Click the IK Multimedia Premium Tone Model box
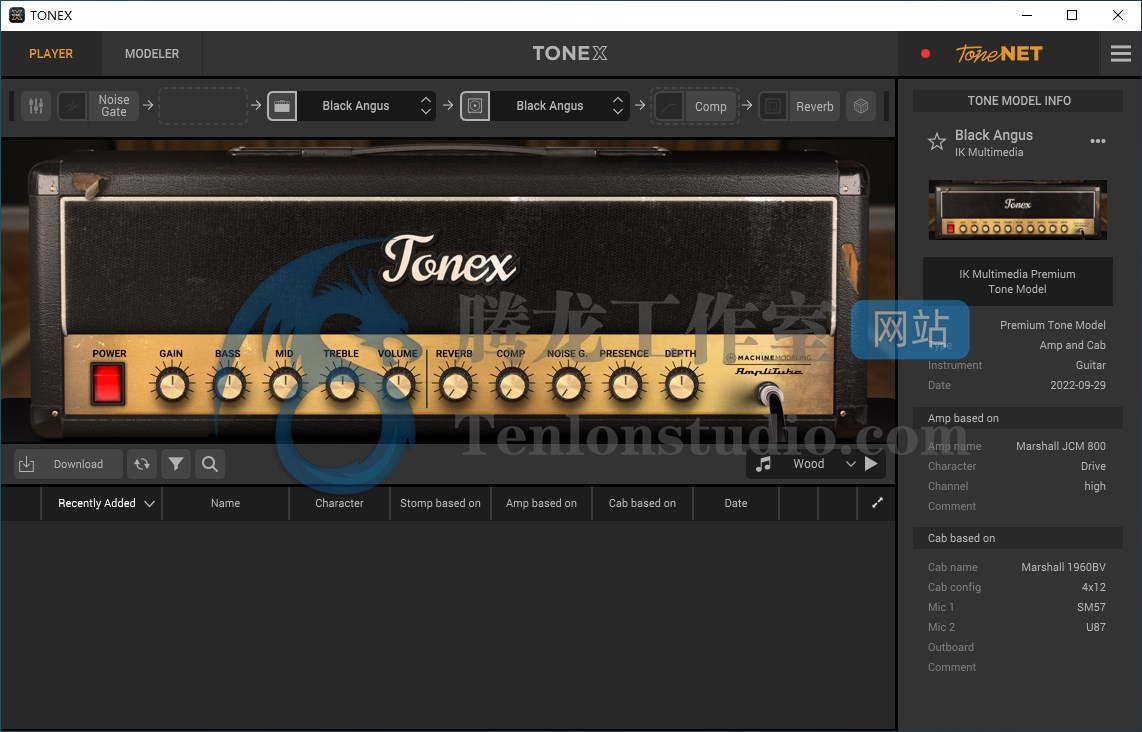Screen dimensions: 1142x732 (x=1017, y=281)
